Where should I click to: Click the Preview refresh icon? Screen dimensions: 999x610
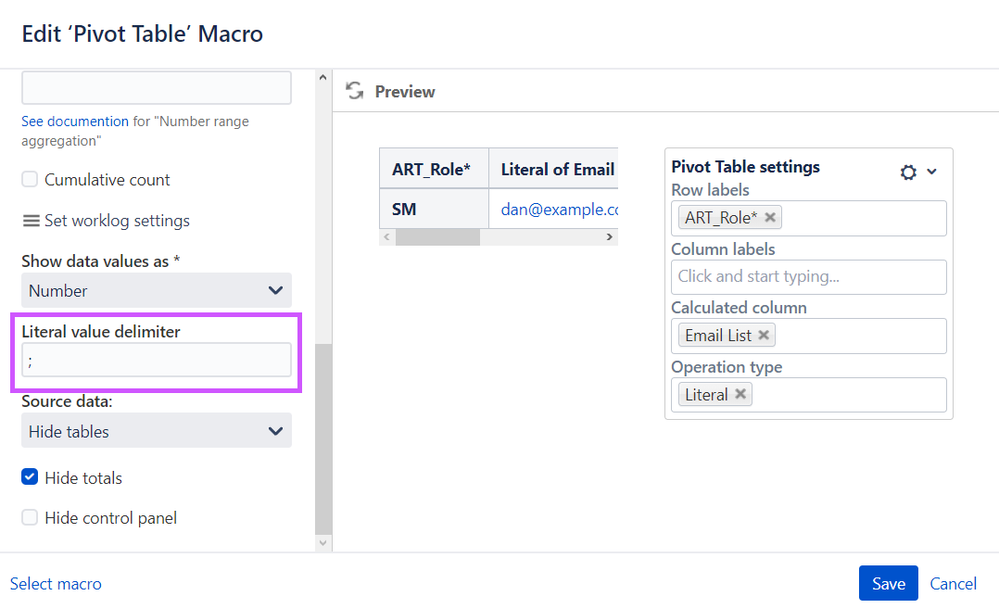pos(354,91)
